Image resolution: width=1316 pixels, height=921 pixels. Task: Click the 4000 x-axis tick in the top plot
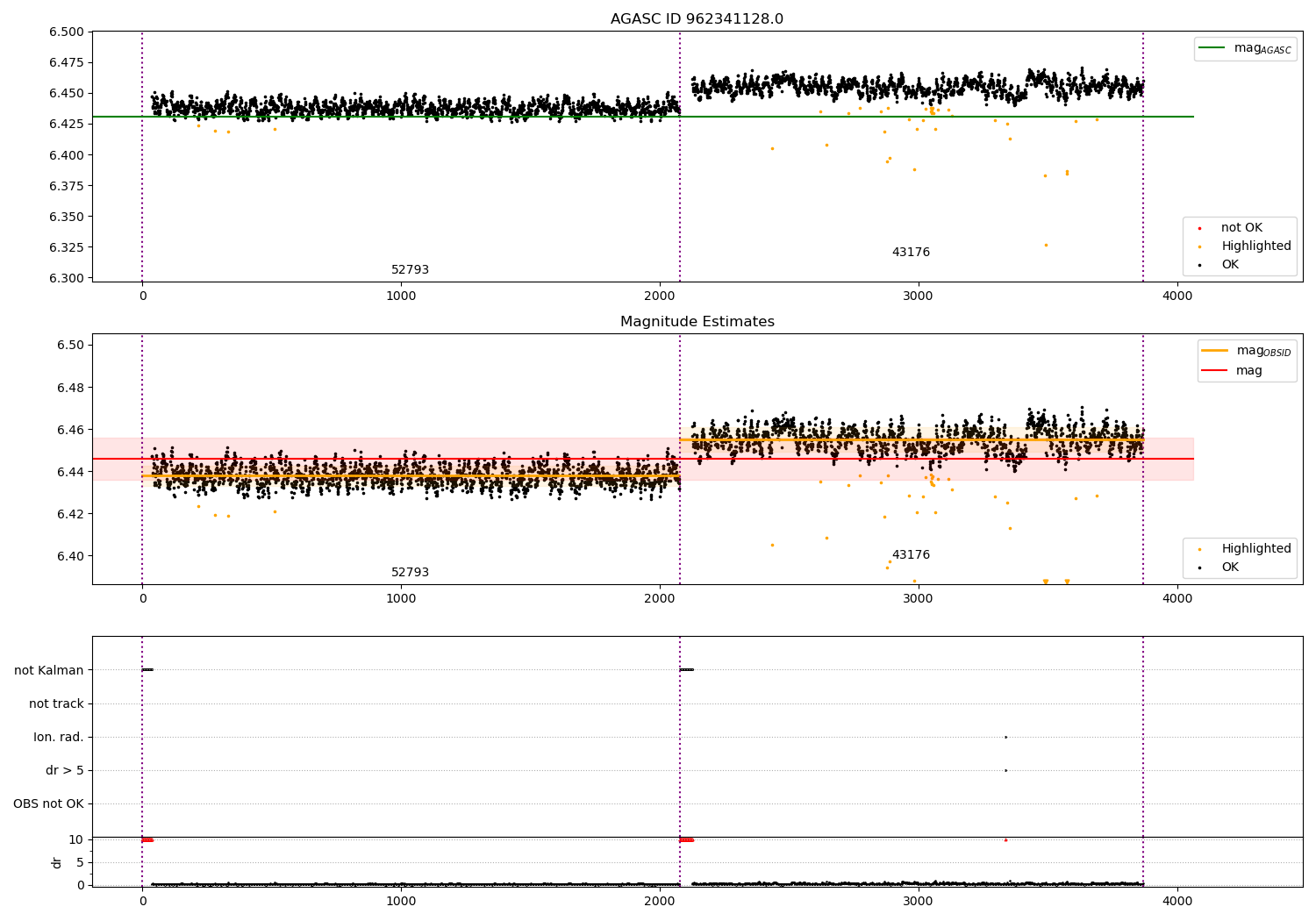point(1177,296)
